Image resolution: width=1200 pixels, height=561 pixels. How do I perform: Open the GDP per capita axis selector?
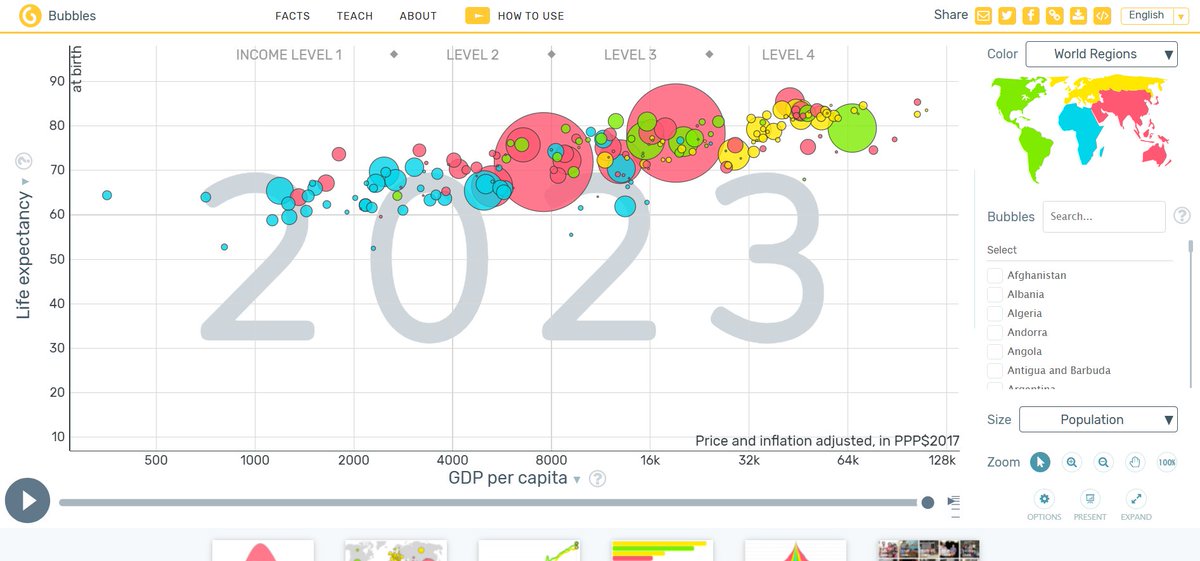(514, 478)
